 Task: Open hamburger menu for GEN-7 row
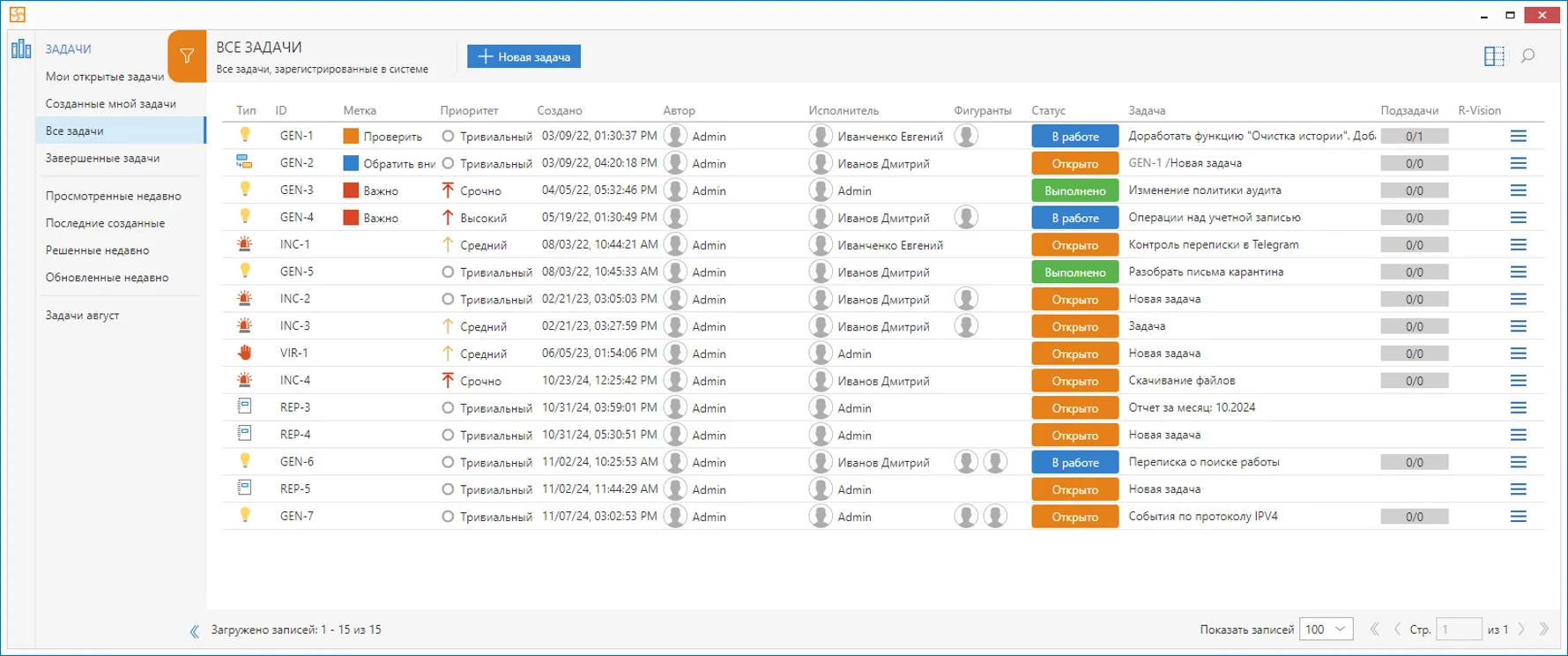tap(1518, 517)
